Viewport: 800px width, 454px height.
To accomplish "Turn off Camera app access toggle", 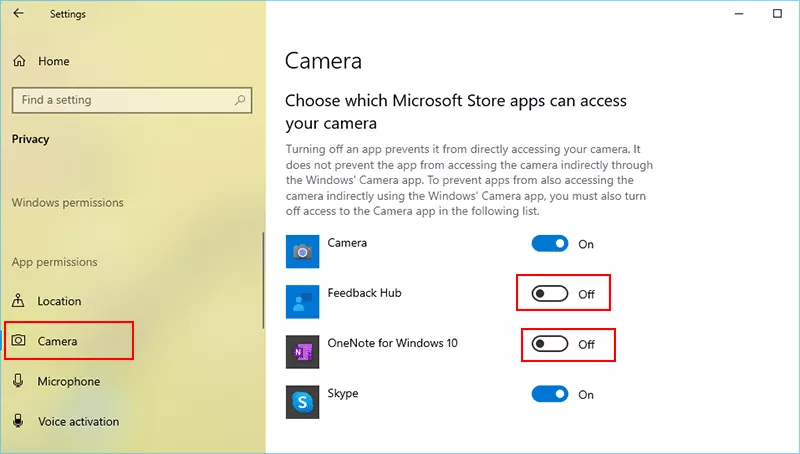I will (x=550, y=243).
